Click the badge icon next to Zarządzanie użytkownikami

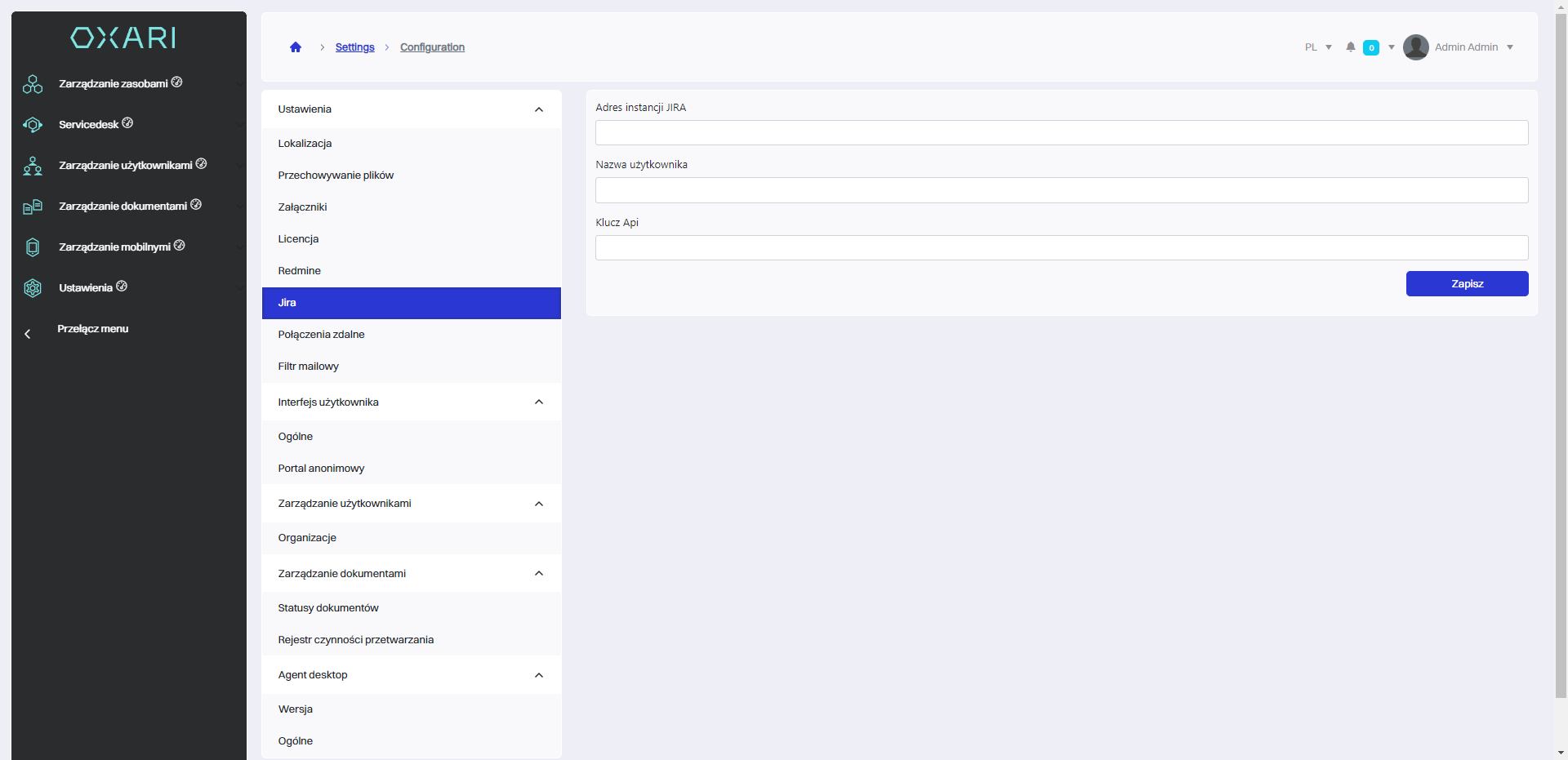click(201, 163)
